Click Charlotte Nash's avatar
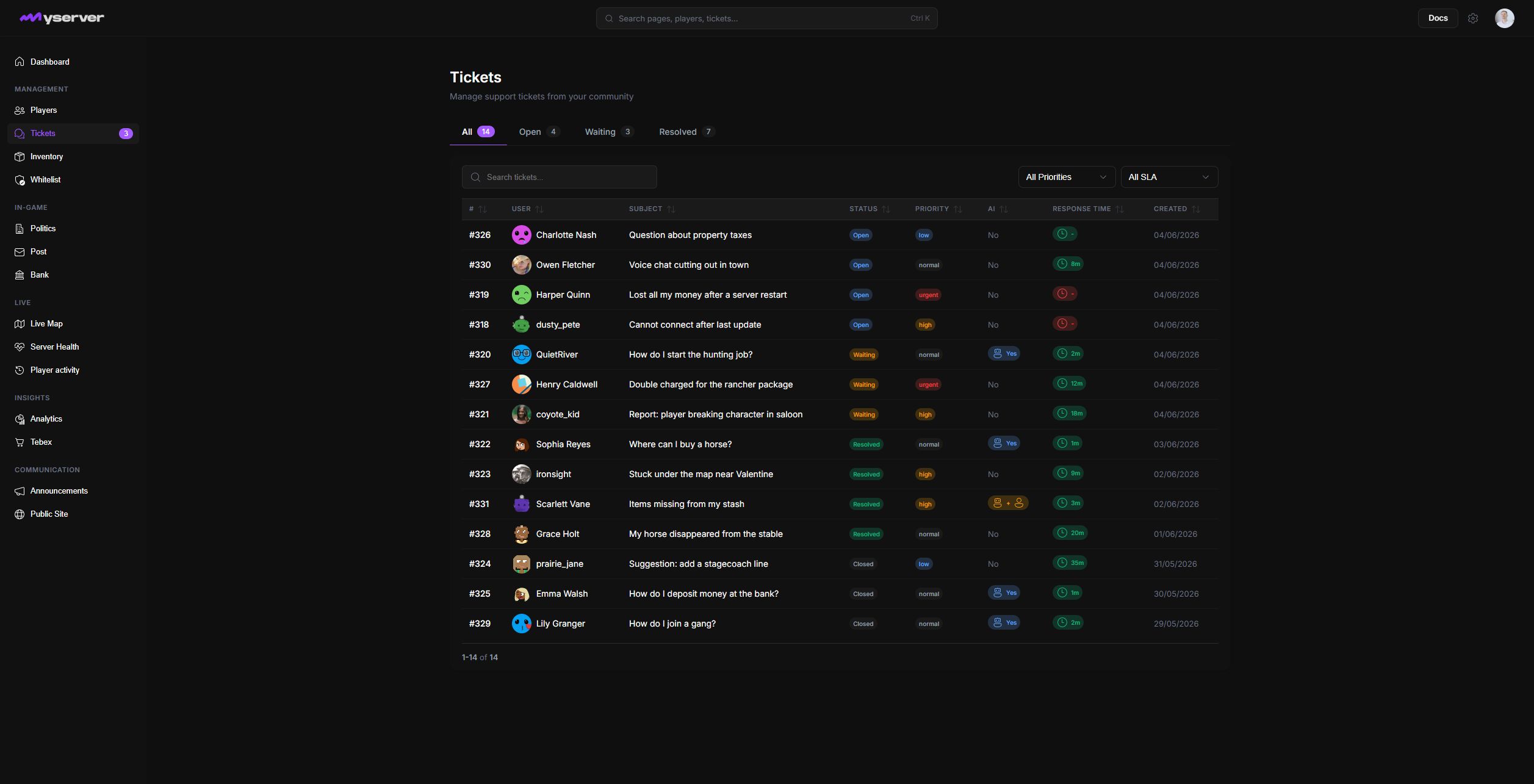 click(x=521, y=236)
